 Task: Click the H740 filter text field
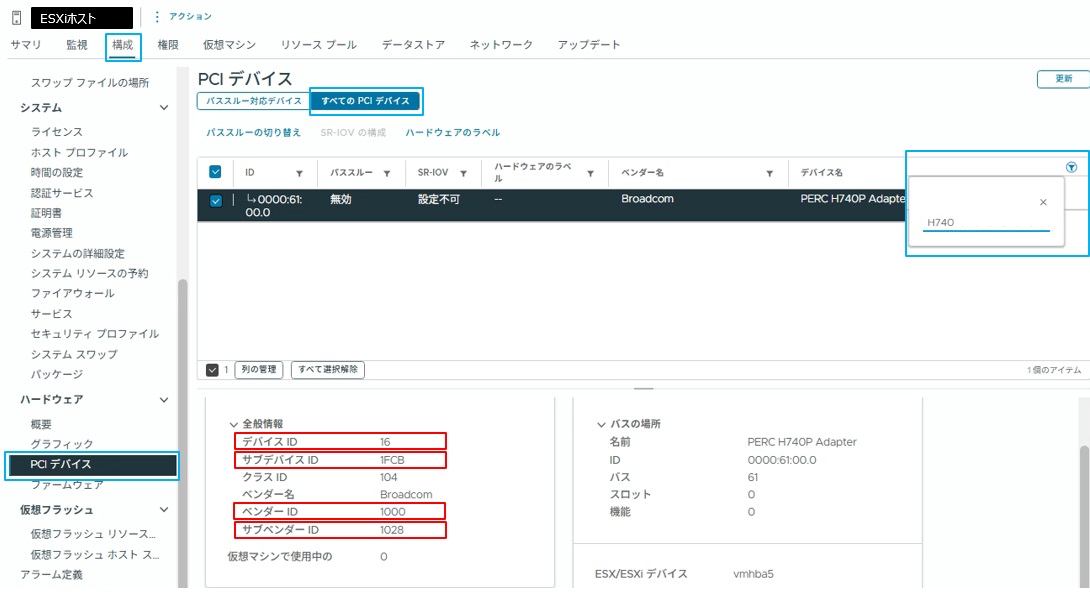pos(986,222)
